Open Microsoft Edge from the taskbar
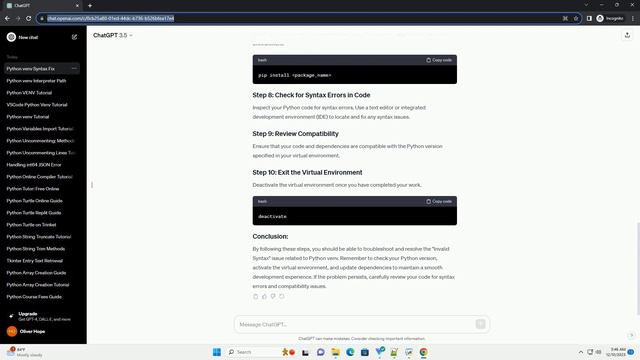Screen dimensions: 640x360 (x=350, y=352)
